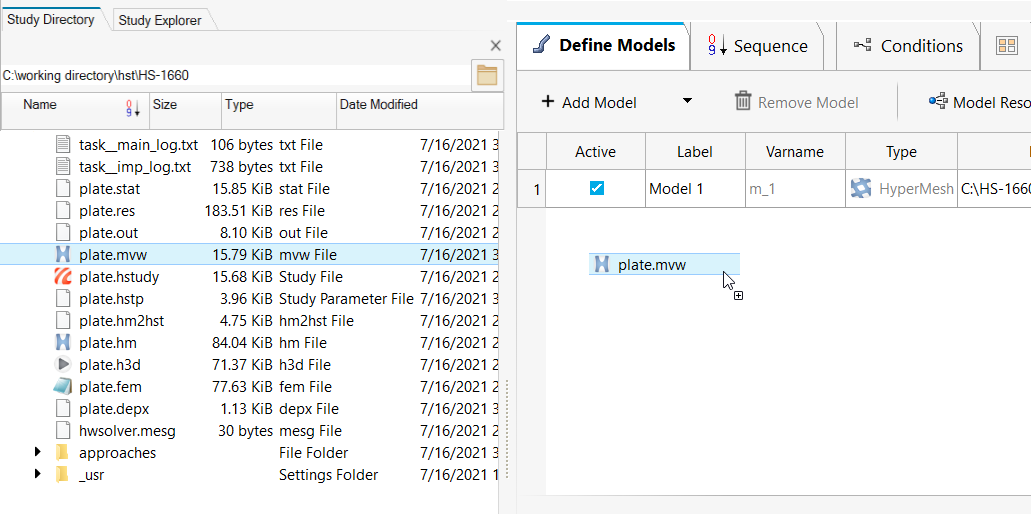The height and width of the screenshot is (514, 1031).
Task: Close the Study Directory panel
Action: 495,46
